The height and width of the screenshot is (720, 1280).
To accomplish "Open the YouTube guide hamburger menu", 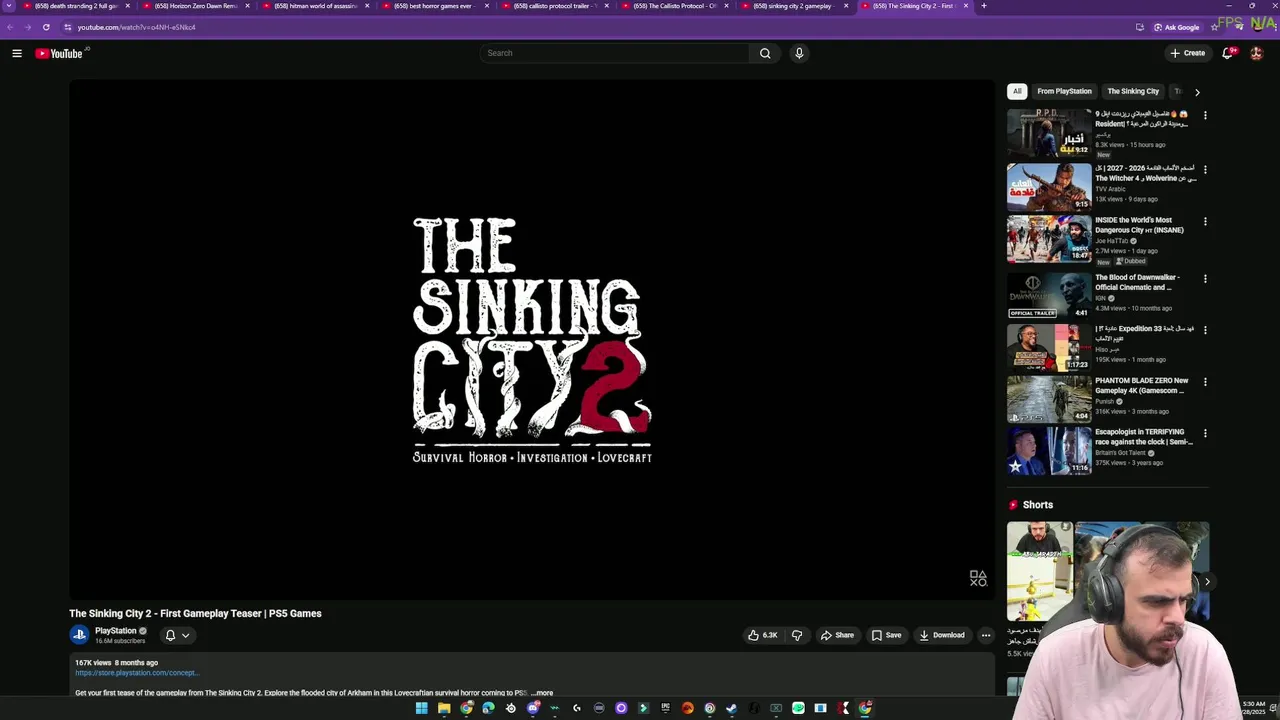I will (x=17, y=53).
